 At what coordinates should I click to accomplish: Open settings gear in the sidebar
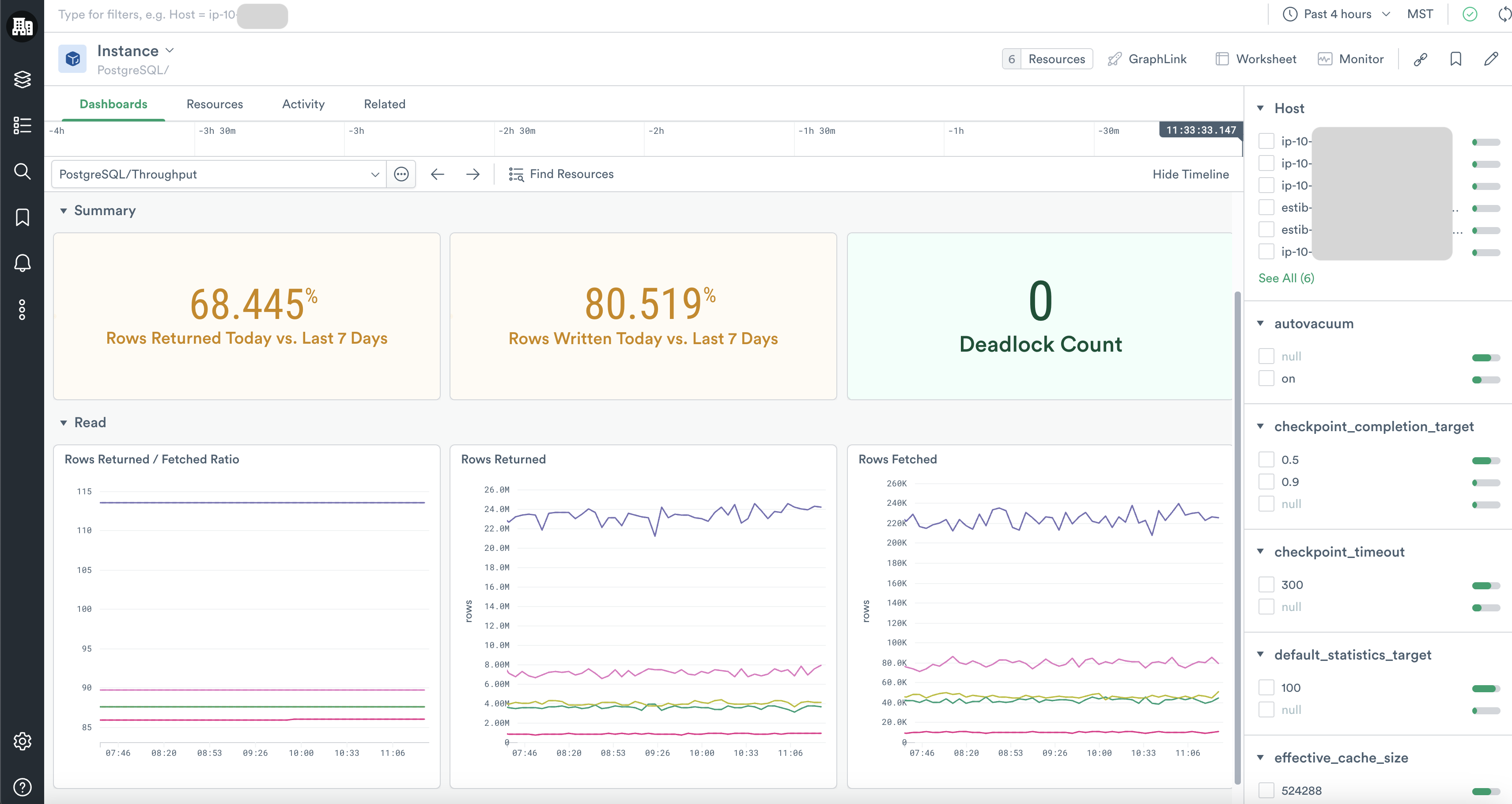tap(23, 741)
